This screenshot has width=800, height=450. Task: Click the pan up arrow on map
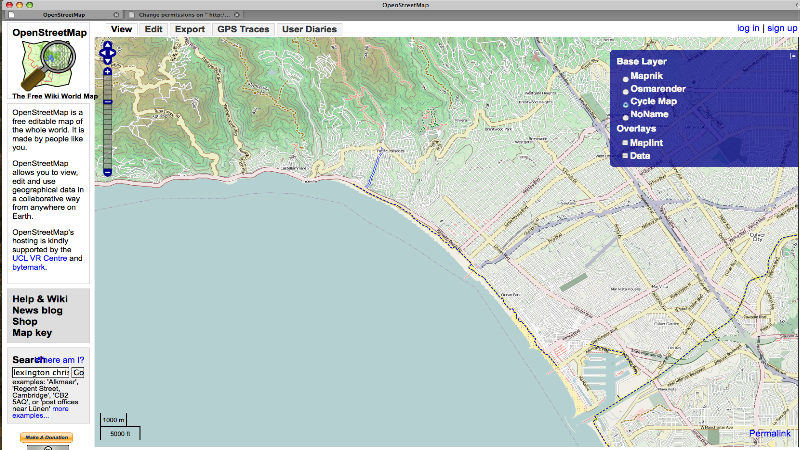pos(107,44)
